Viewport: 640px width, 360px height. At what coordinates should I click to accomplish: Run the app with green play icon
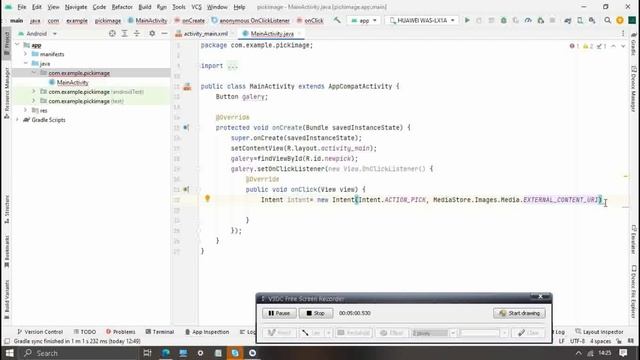[467, 20]
